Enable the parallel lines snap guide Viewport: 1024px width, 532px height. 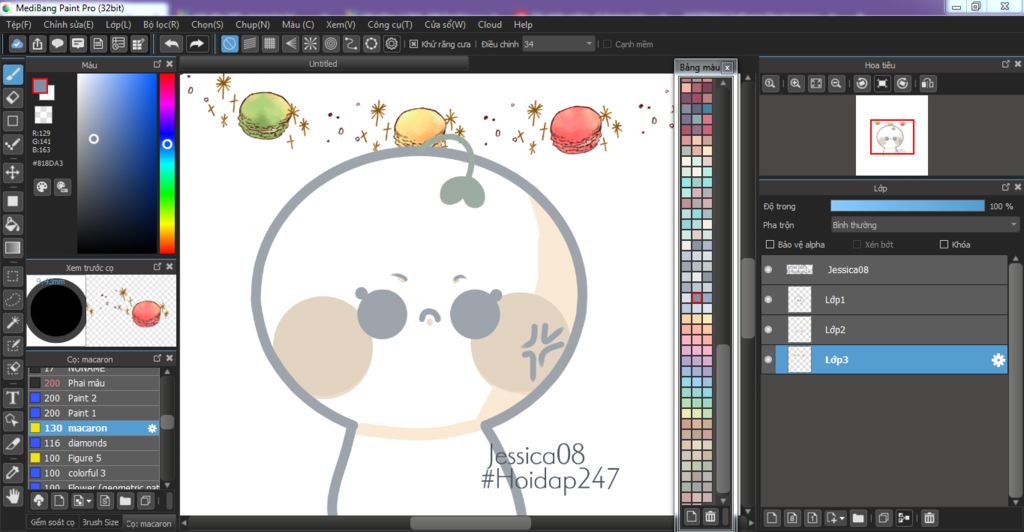coord(249,44)
